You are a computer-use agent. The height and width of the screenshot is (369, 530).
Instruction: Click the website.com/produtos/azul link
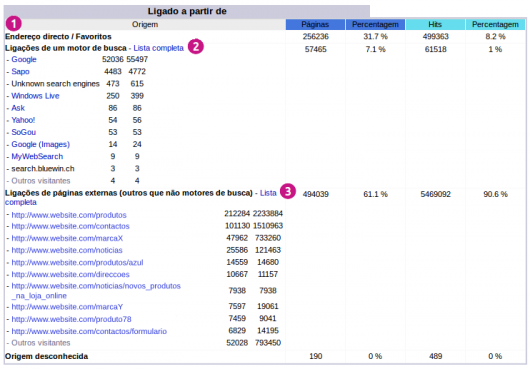(x=77, y=263)
